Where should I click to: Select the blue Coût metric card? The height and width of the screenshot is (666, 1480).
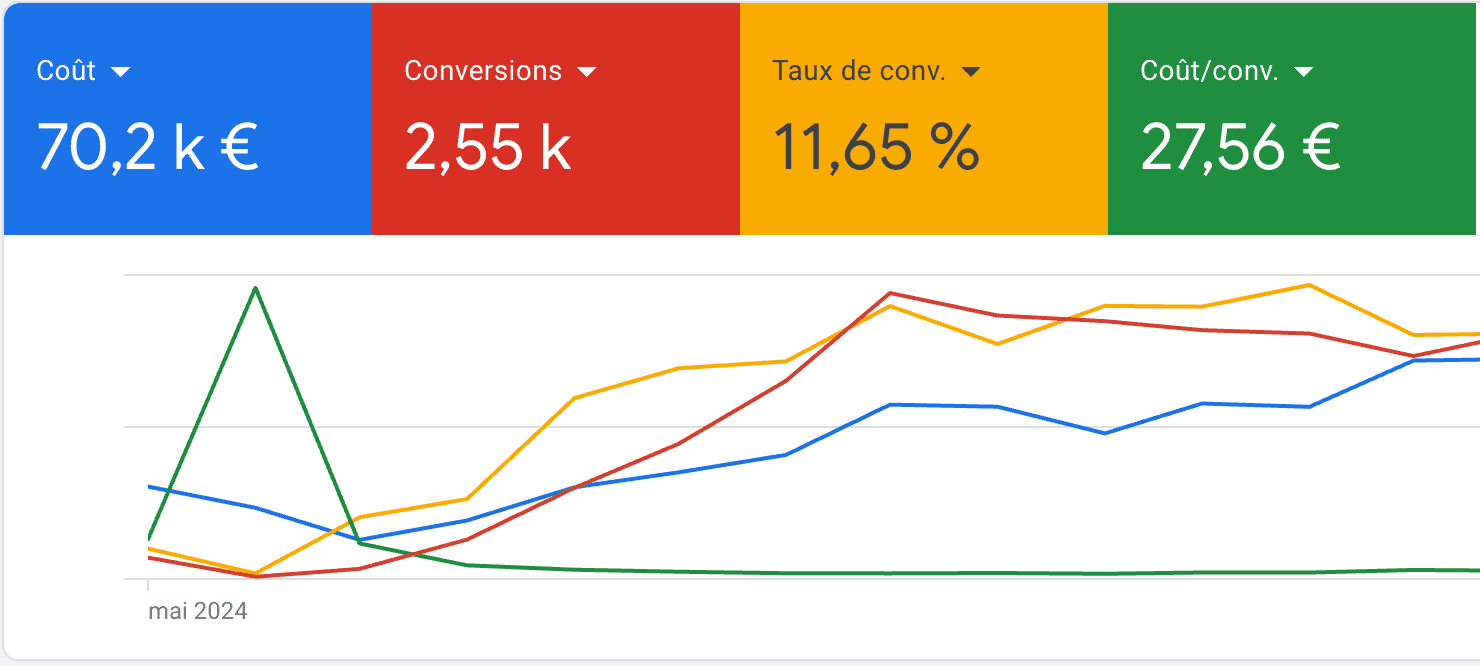[x=185, y=117]
